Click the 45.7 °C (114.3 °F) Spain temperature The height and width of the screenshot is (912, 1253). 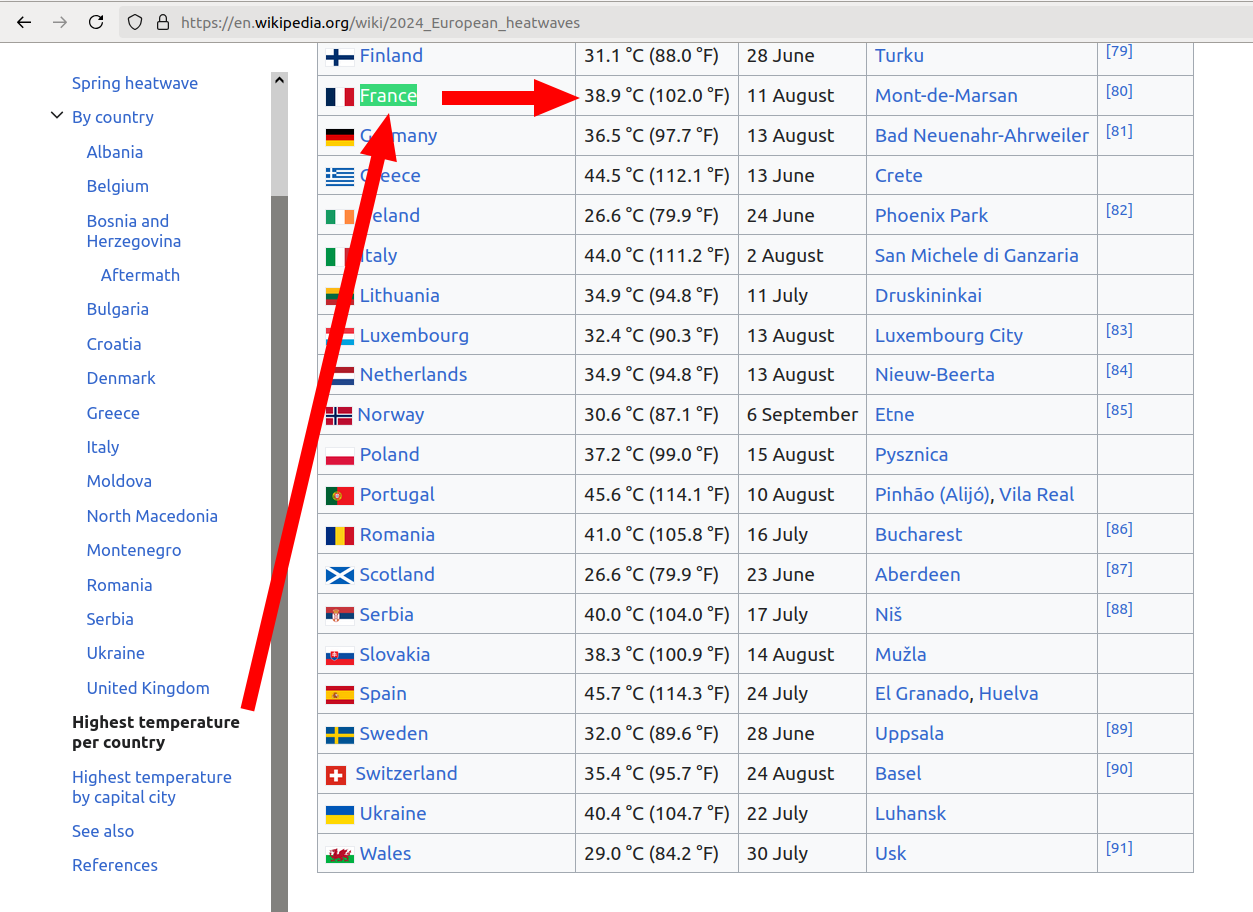(657, 694)
